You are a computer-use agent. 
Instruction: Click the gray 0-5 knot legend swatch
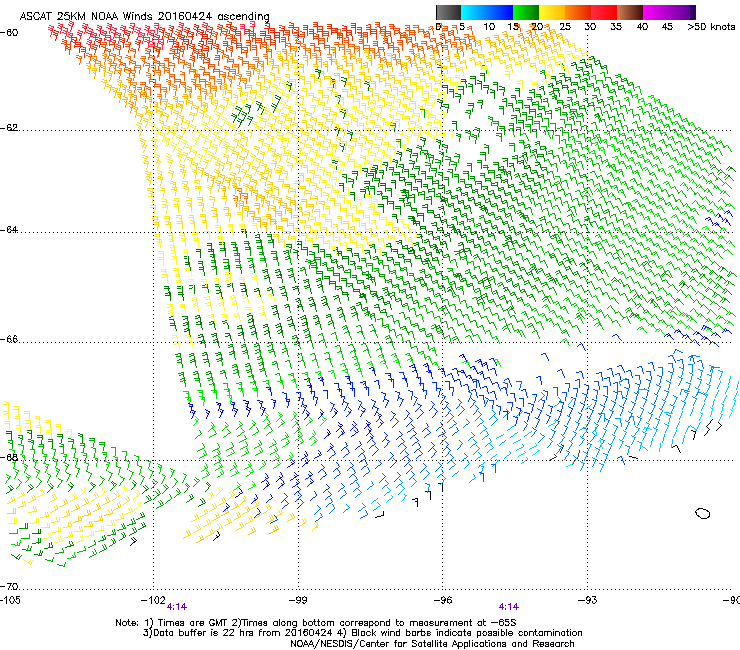click(x=448, y=12)
